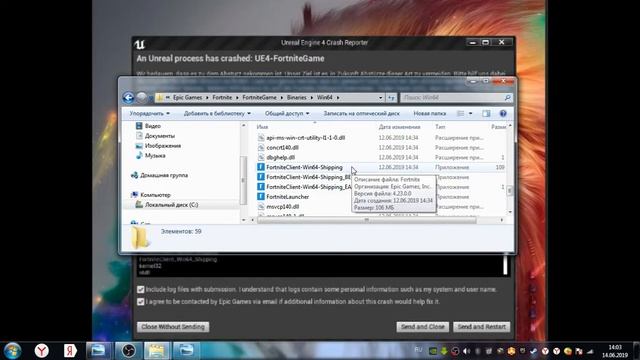Open Yandex Browser from the taskbar
This screenshot has width=640, height=360.
tap(41, 351)
